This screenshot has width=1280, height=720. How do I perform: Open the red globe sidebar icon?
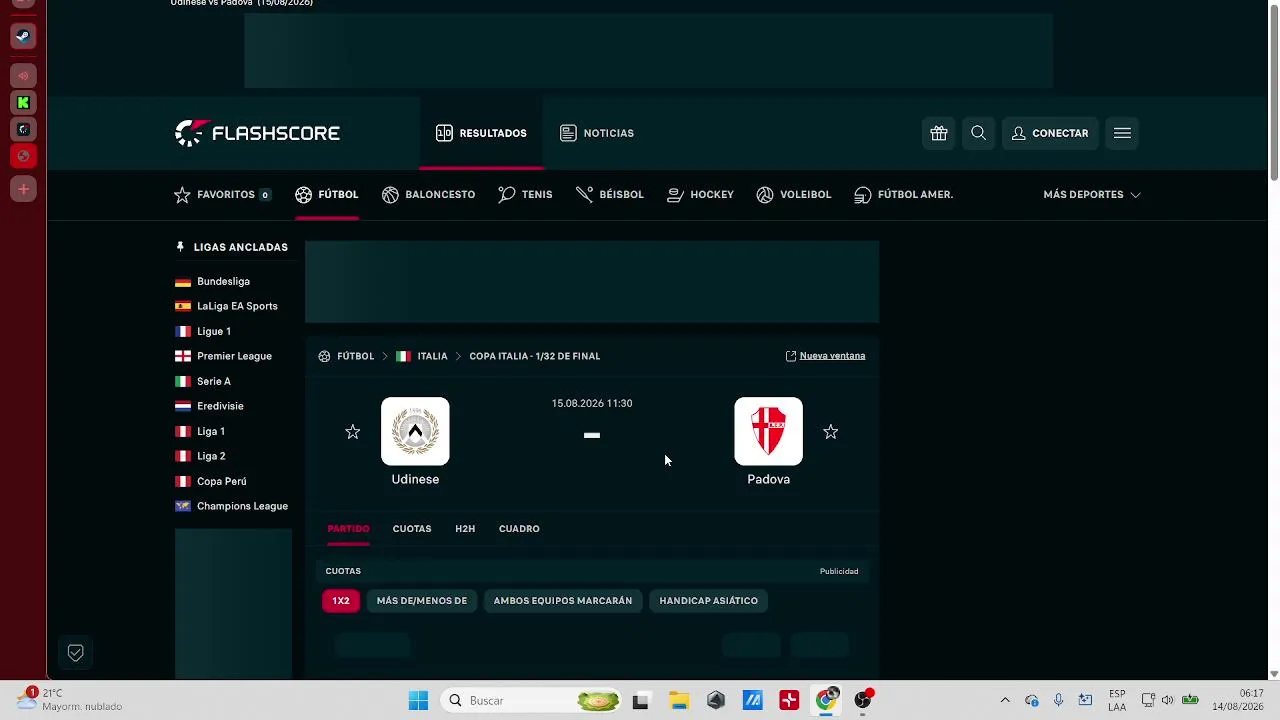click(23, 156)
